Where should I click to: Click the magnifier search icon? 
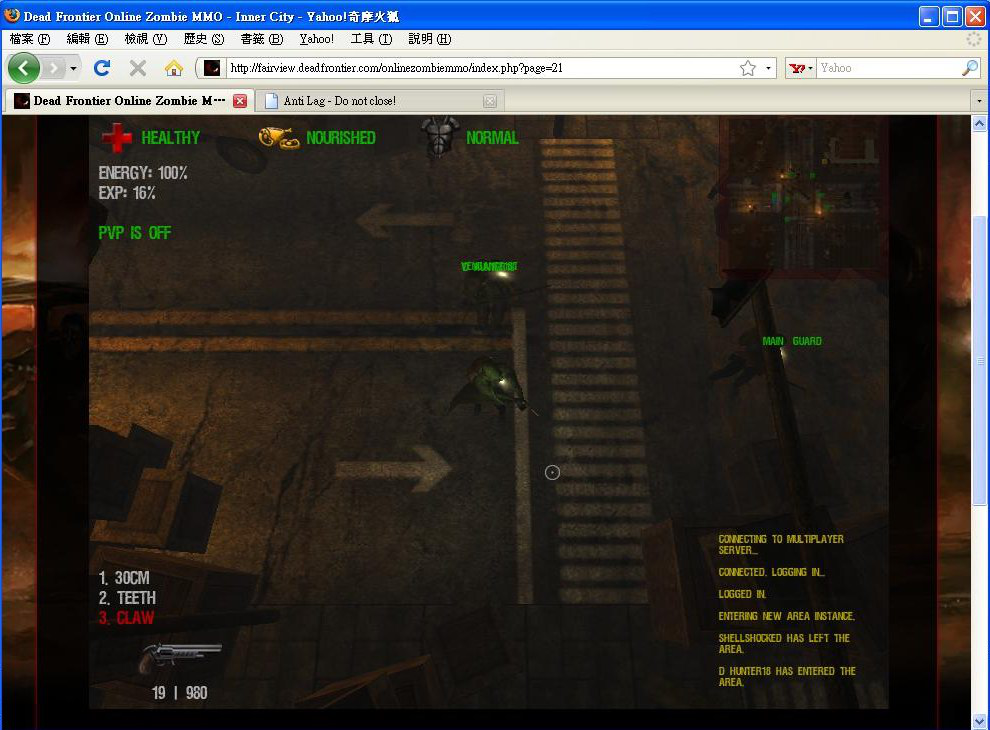click(970, 68)
